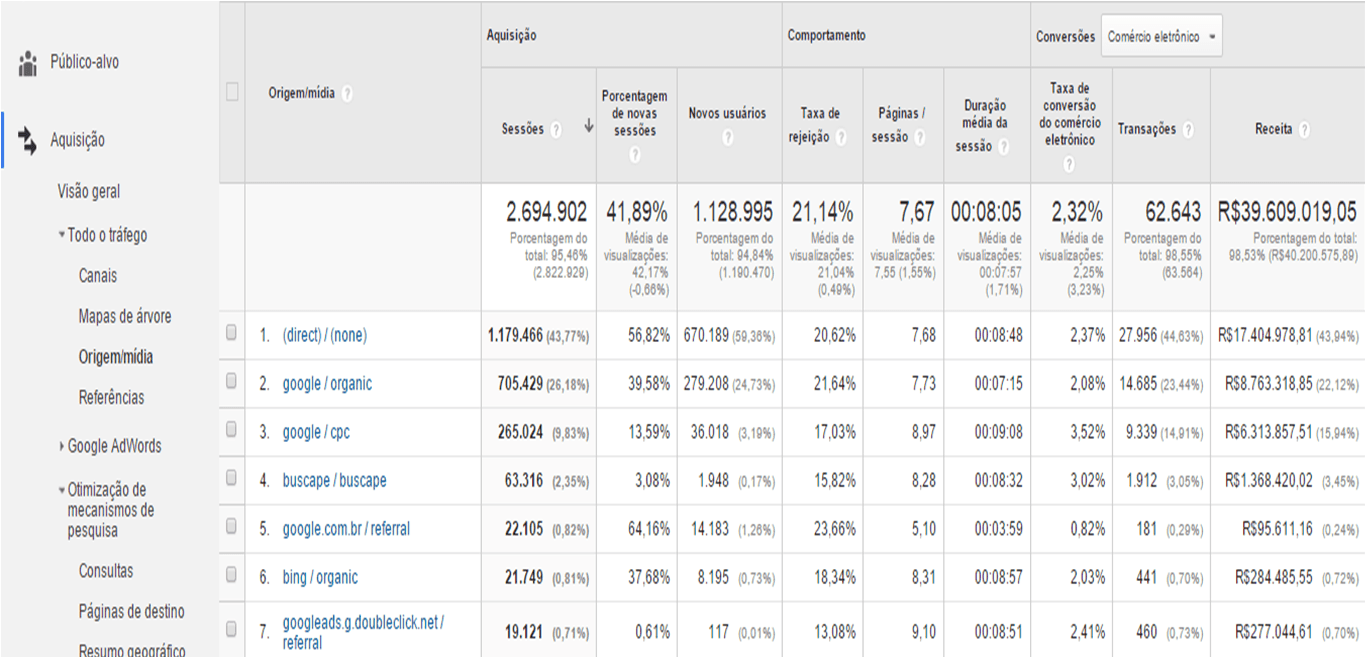Open the help icon next to Sessões
Viewport: 1366px width, 658px height.
556,129
